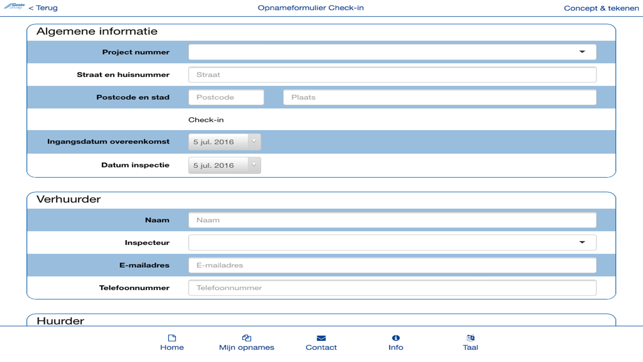The width and height of the screenshot is (643, 362).
Task: Click the Straat en huisnummer label
Action: (x=123, y=75)
